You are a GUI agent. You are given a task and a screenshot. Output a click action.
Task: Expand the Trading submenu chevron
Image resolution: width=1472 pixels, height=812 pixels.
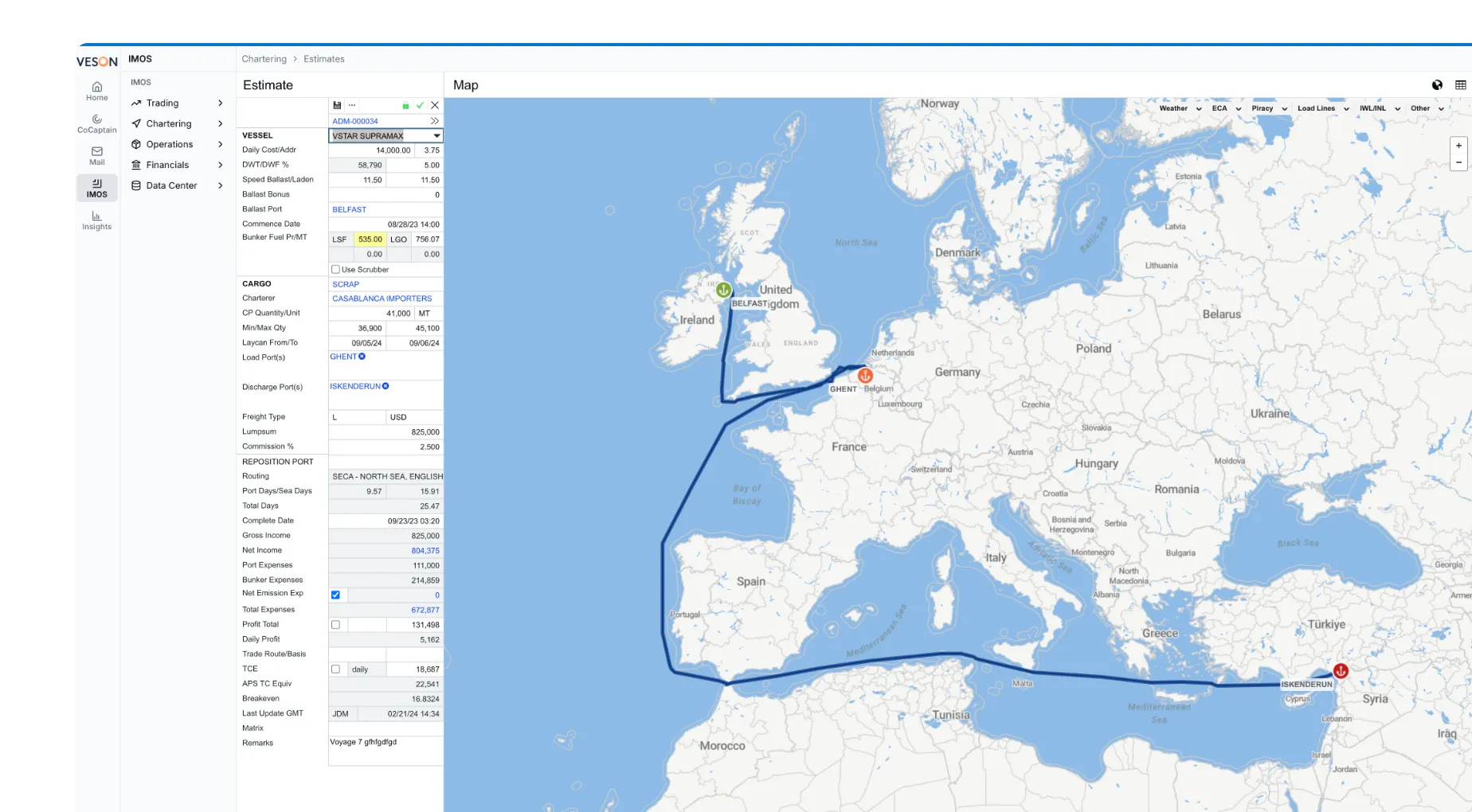[221, 103]
